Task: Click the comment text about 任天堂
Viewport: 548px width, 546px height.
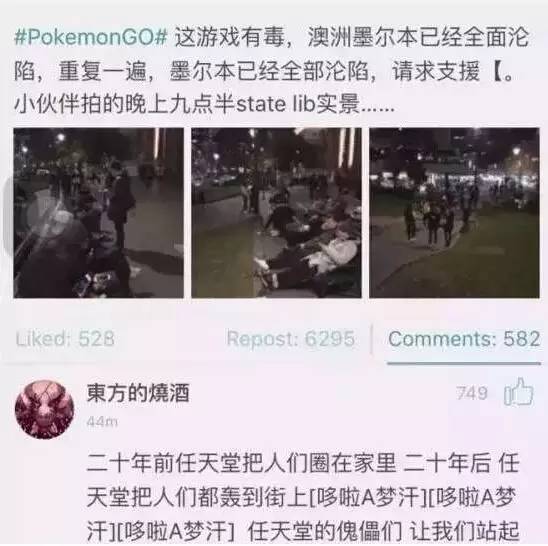Action: [303, 497]
